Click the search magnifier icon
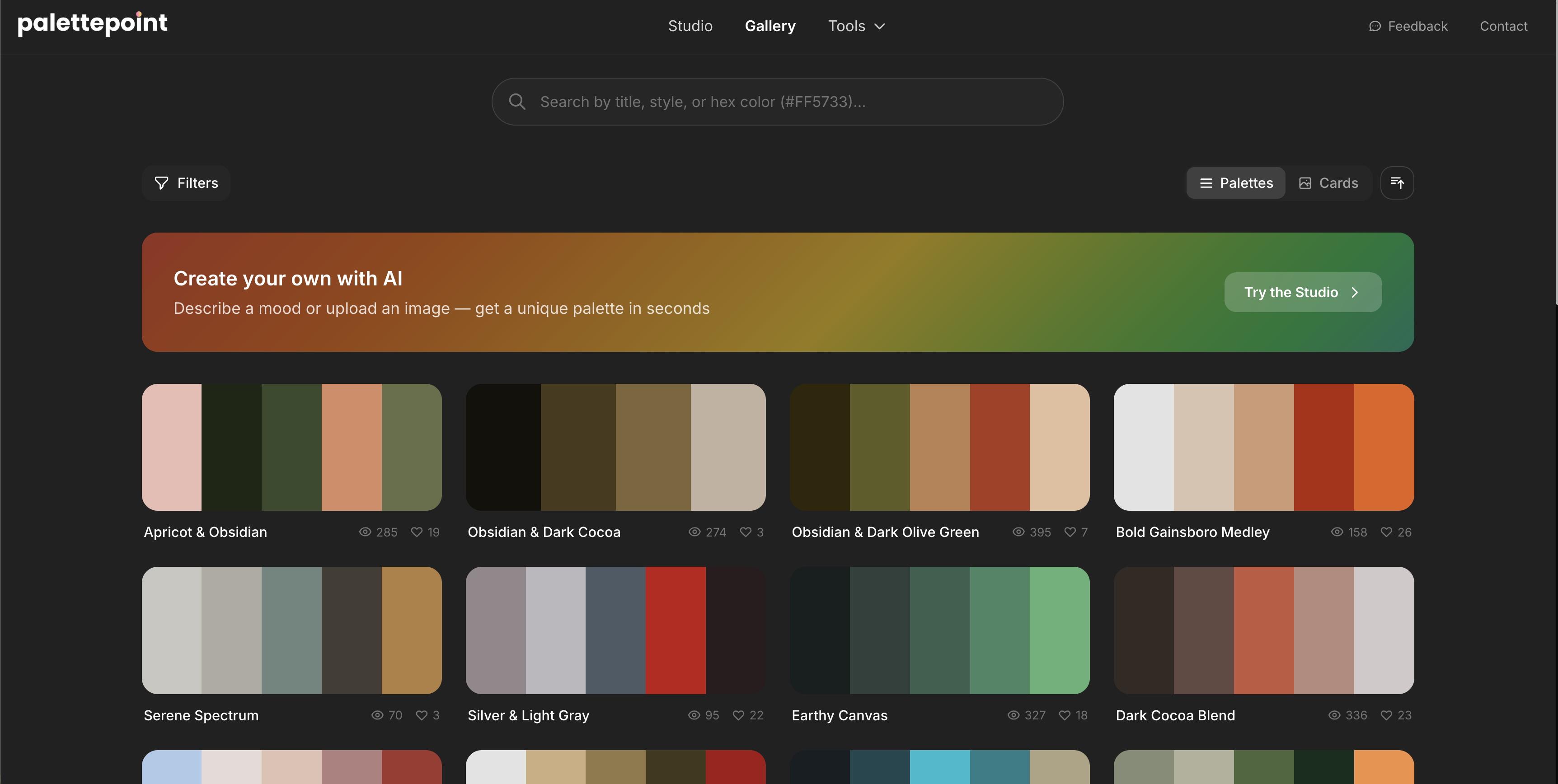The width and height of the screenshot is (1558, 784). 517,101
